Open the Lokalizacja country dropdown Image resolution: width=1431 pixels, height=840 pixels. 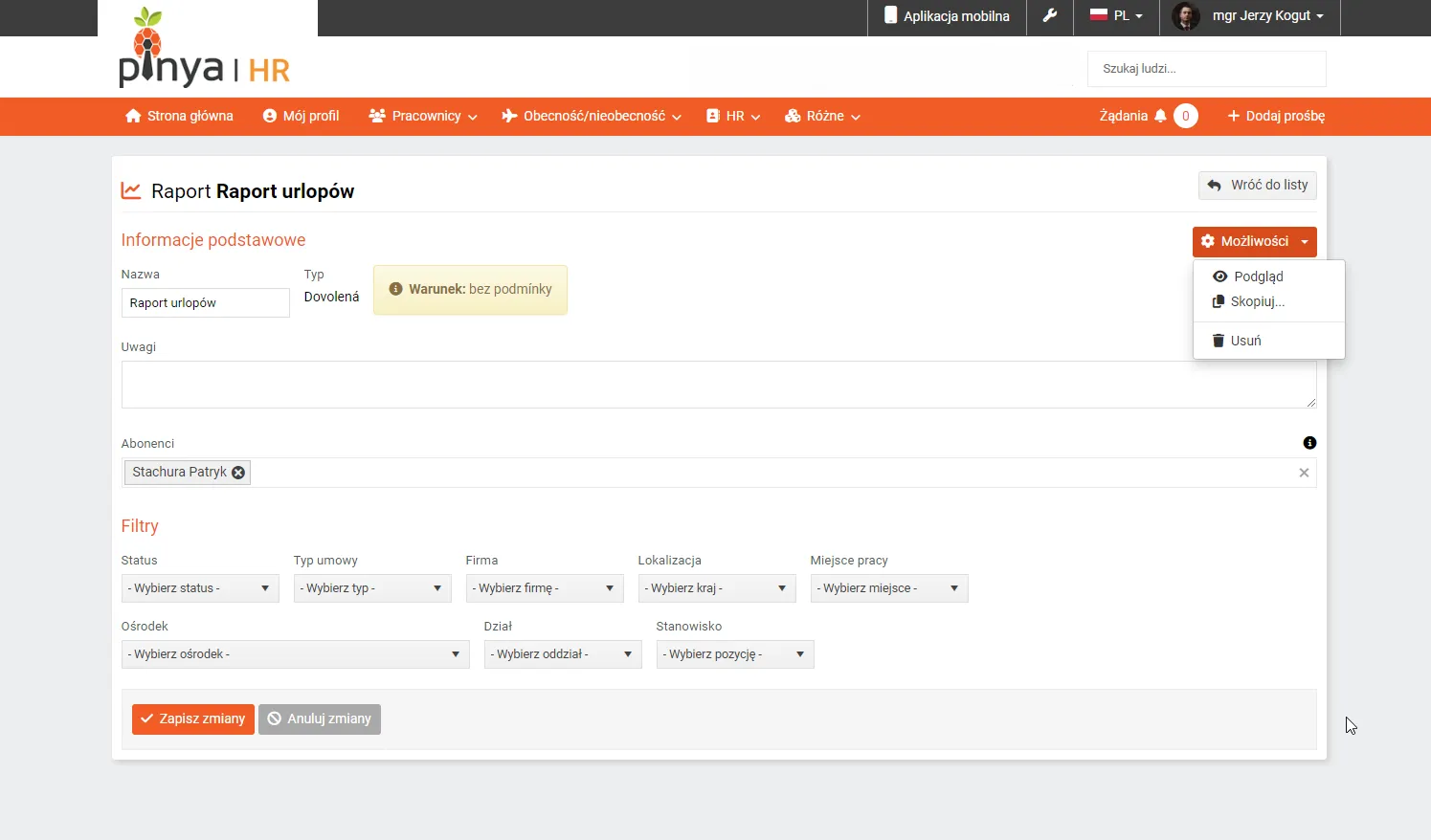(717, 588)
